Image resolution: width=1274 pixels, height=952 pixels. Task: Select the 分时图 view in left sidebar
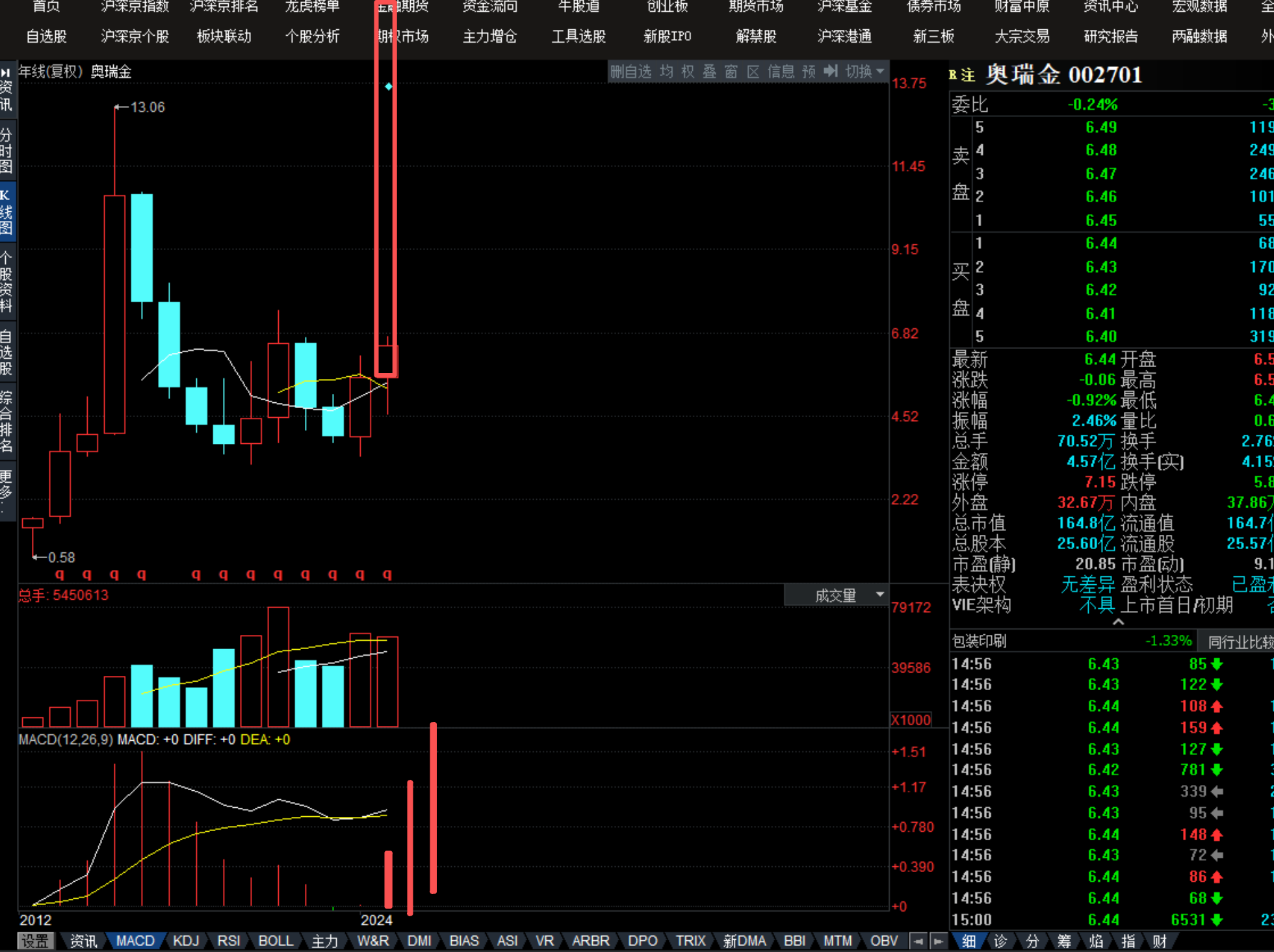[6, 151]
